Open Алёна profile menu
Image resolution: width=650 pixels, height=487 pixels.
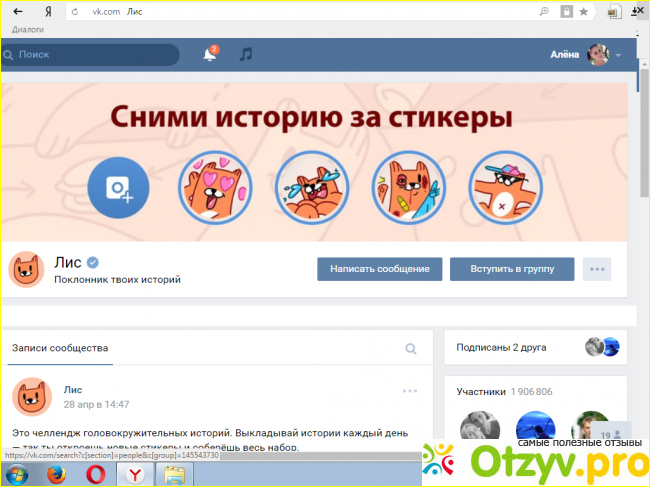[x=585, y=55]
